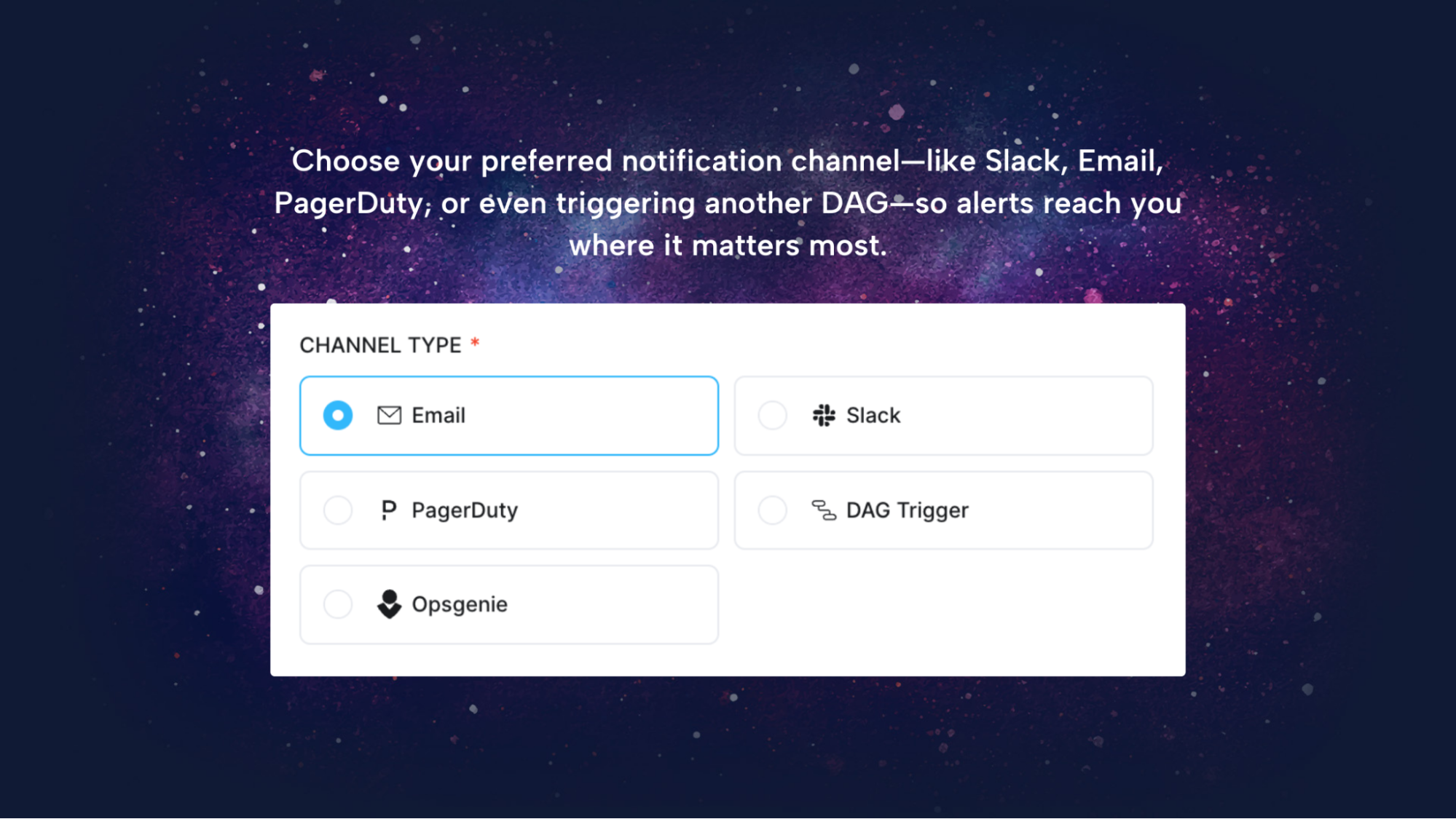Click the Opsgenie logo icon
Screen dimensions: 1456x819
(x=389, y=604)
